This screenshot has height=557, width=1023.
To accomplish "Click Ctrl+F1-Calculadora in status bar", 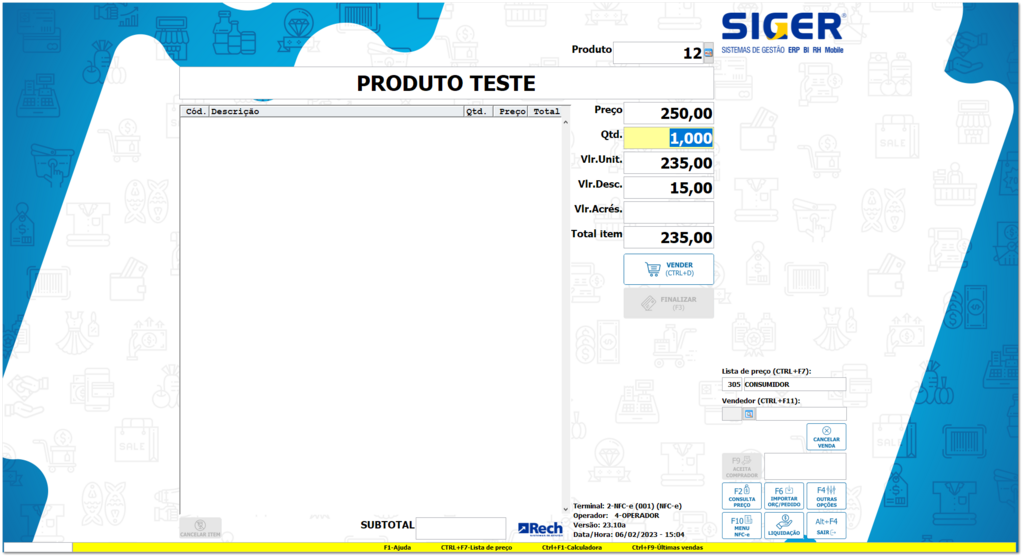I will click(572, 547).
